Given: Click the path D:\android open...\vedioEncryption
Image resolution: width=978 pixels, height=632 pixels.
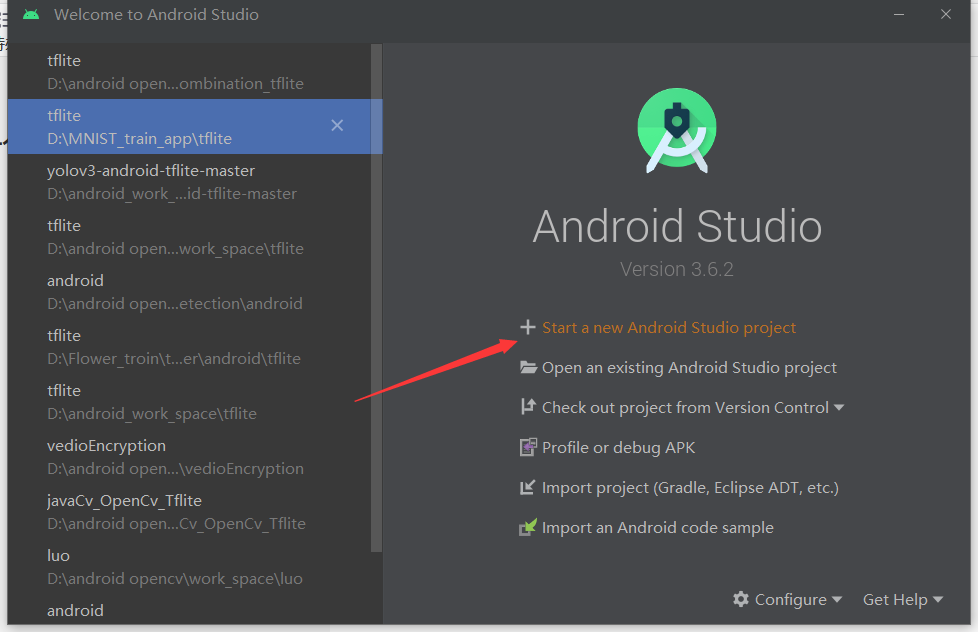Looking at the screenshot, I should 175,469.
